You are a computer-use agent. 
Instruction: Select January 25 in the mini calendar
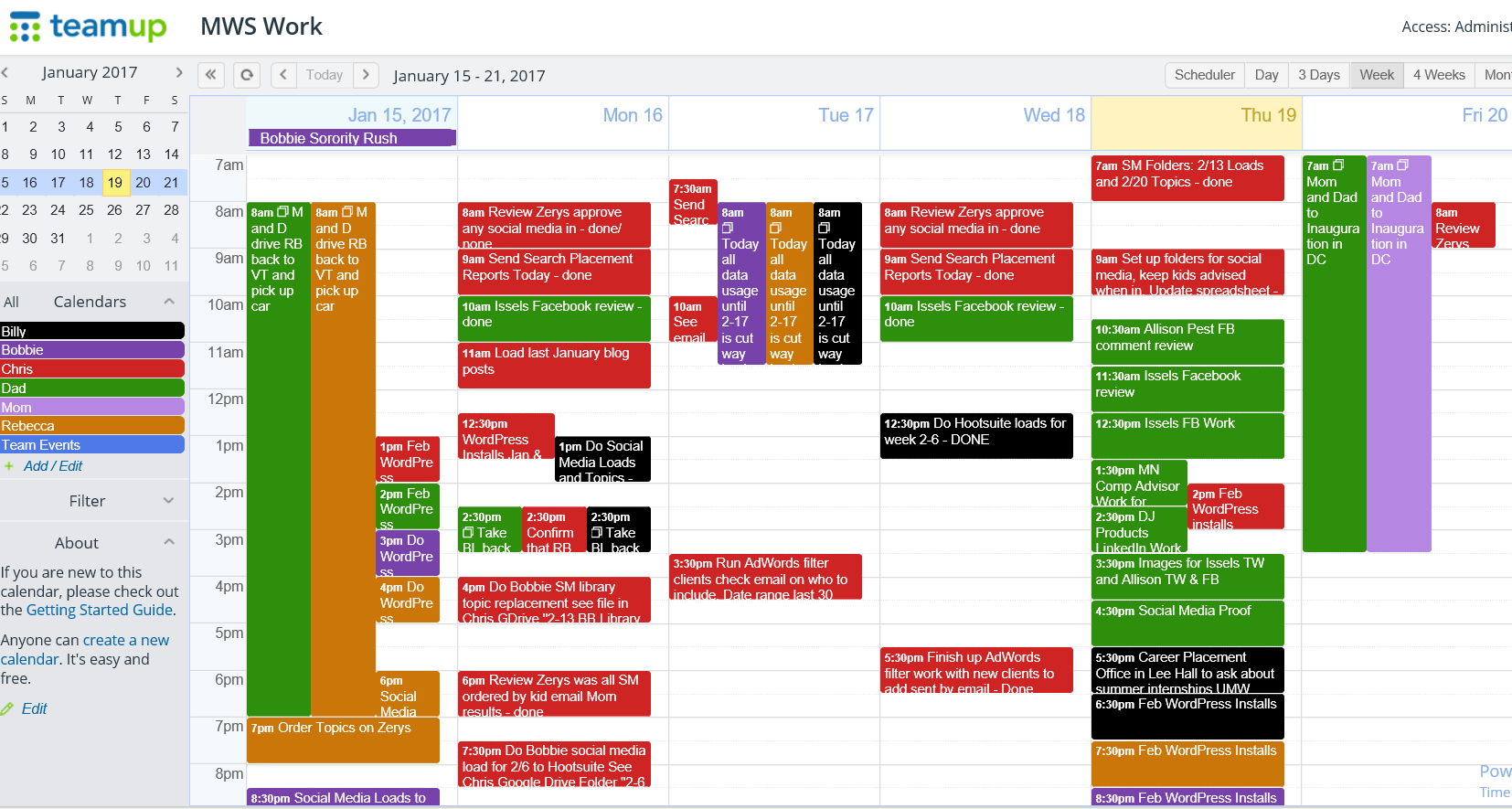[86, 210]
